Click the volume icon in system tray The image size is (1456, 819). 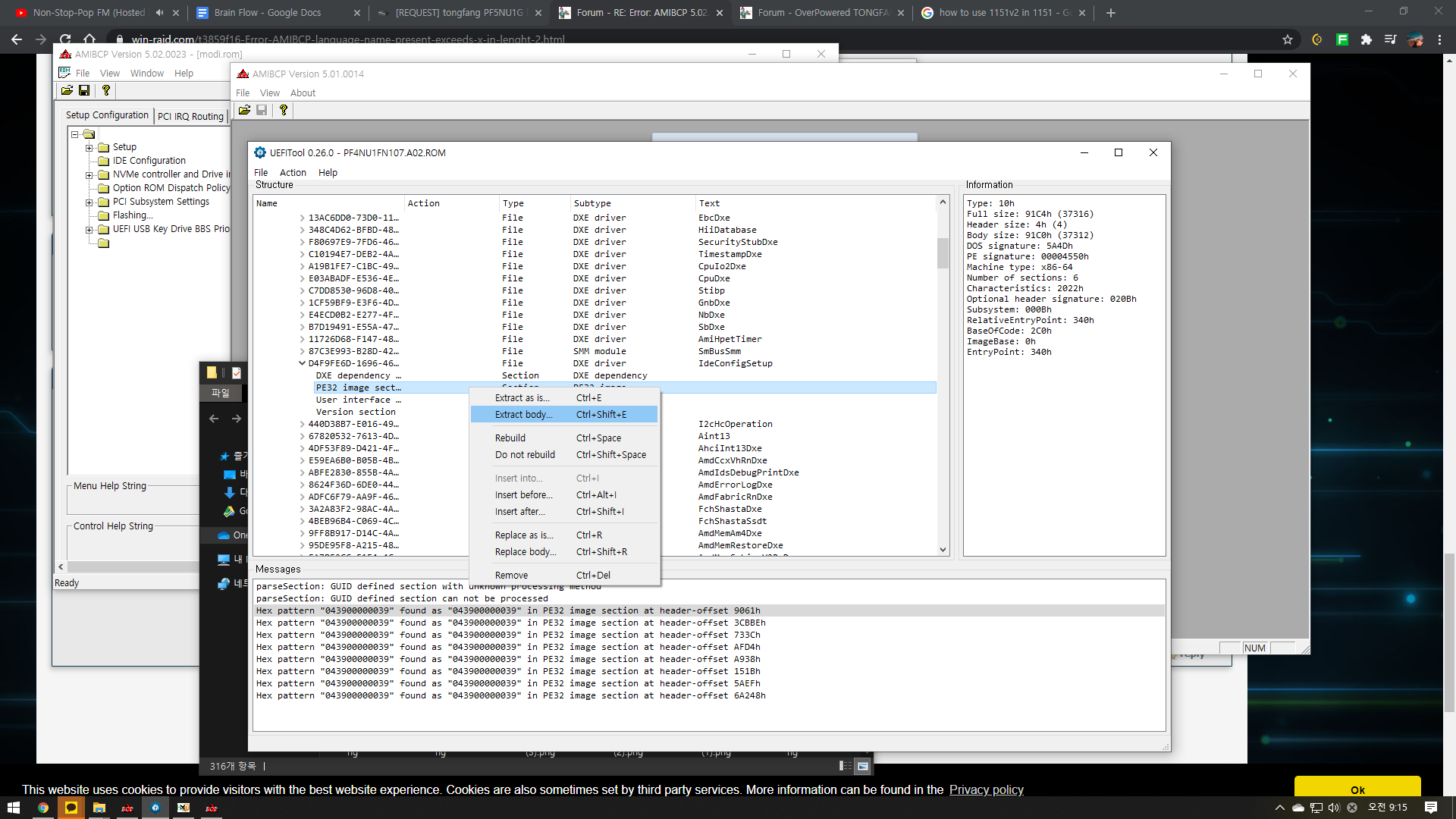(1334, 808)
